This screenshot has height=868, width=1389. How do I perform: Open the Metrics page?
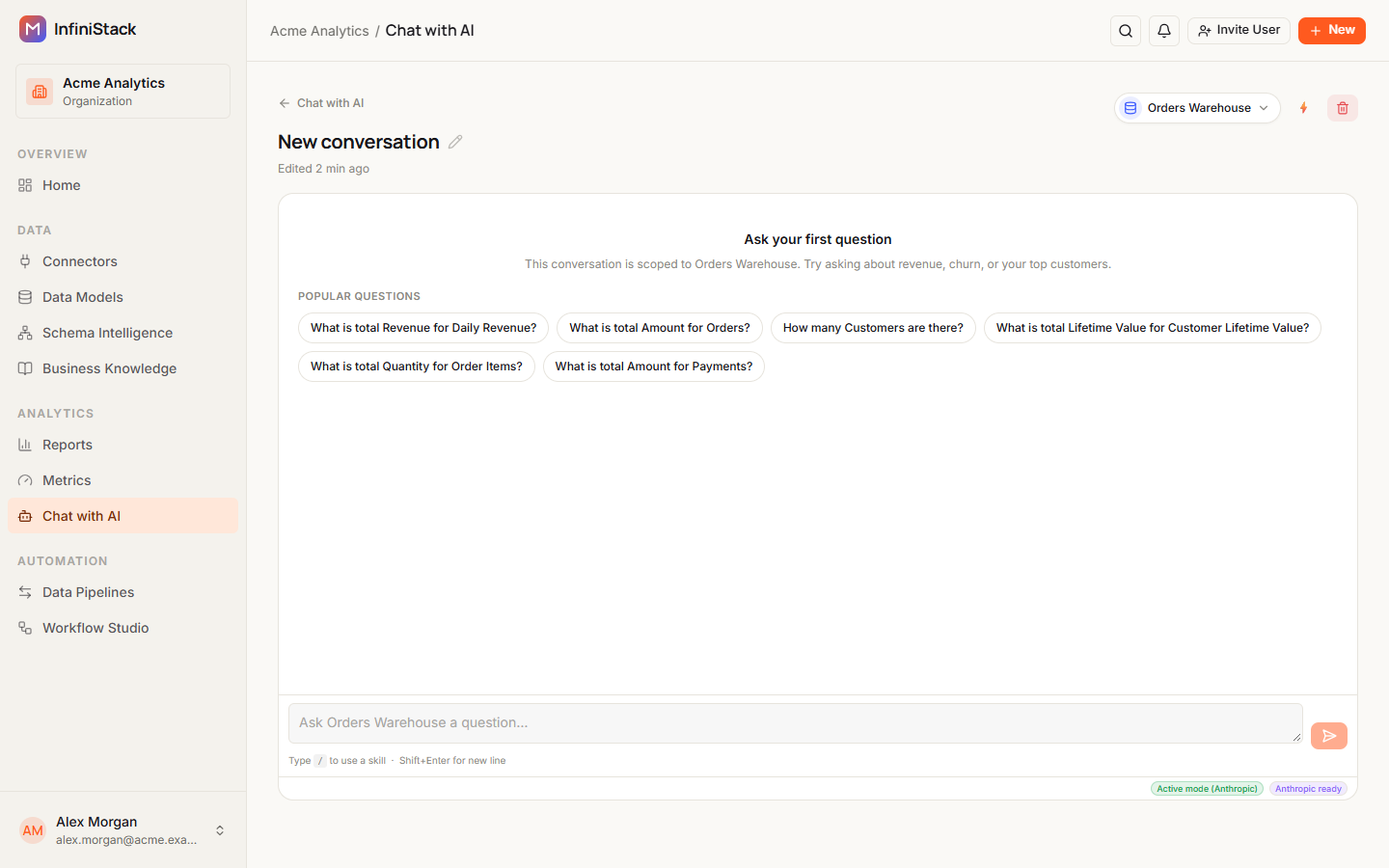[123, 480]
